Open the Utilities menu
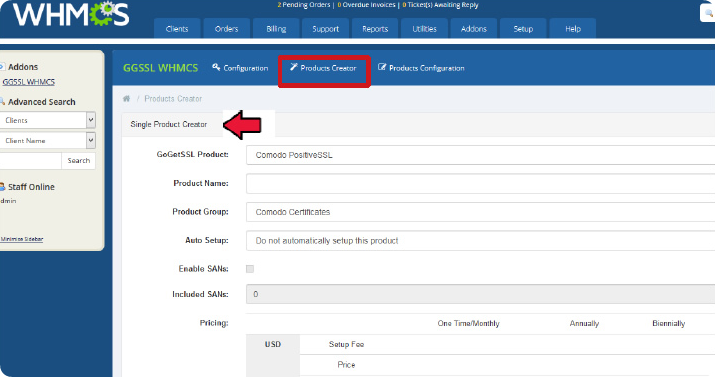Viewport: 715px width, 377px height. click(425, 29)
